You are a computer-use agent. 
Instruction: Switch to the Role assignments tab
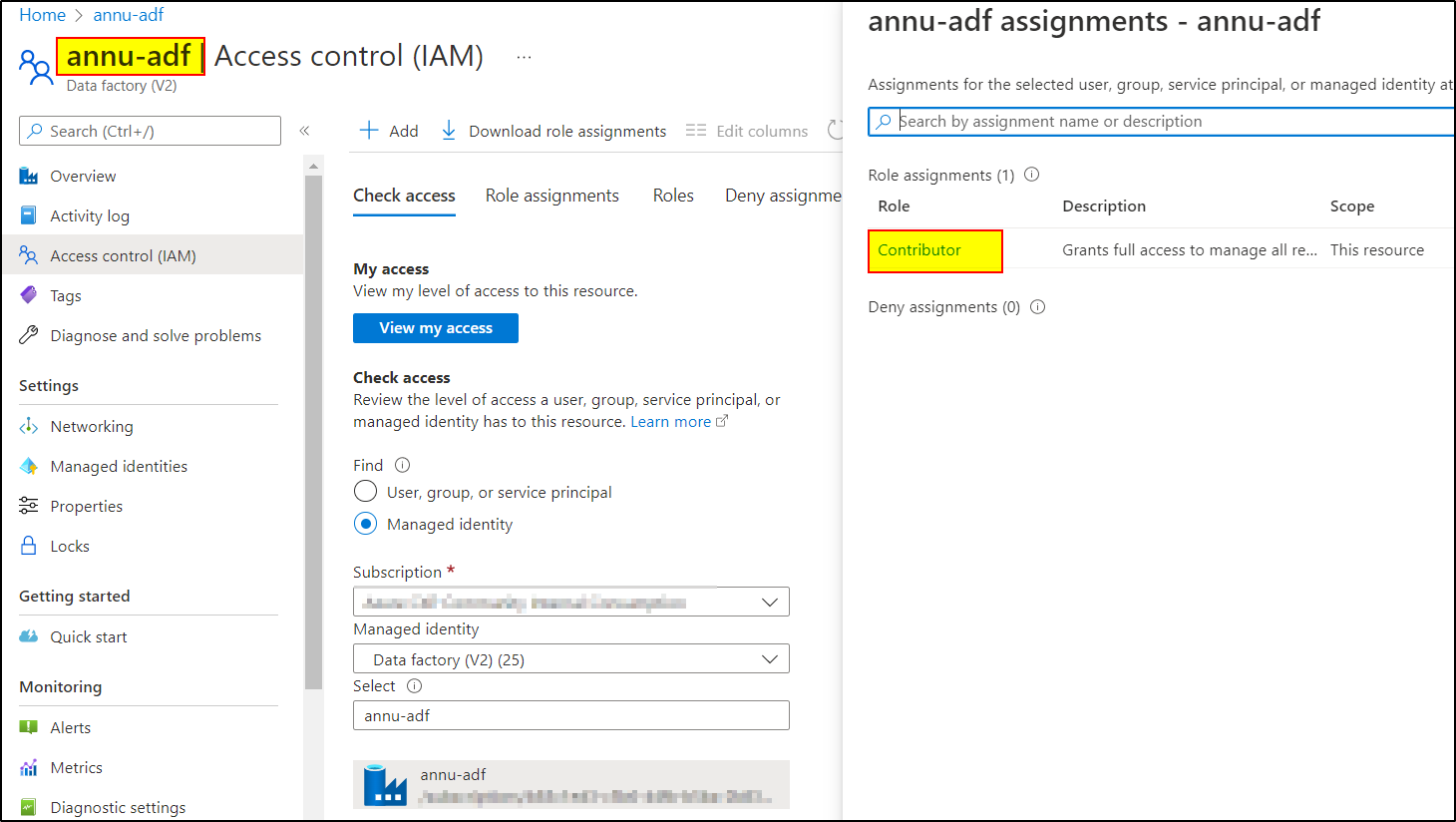coord(552,196)
